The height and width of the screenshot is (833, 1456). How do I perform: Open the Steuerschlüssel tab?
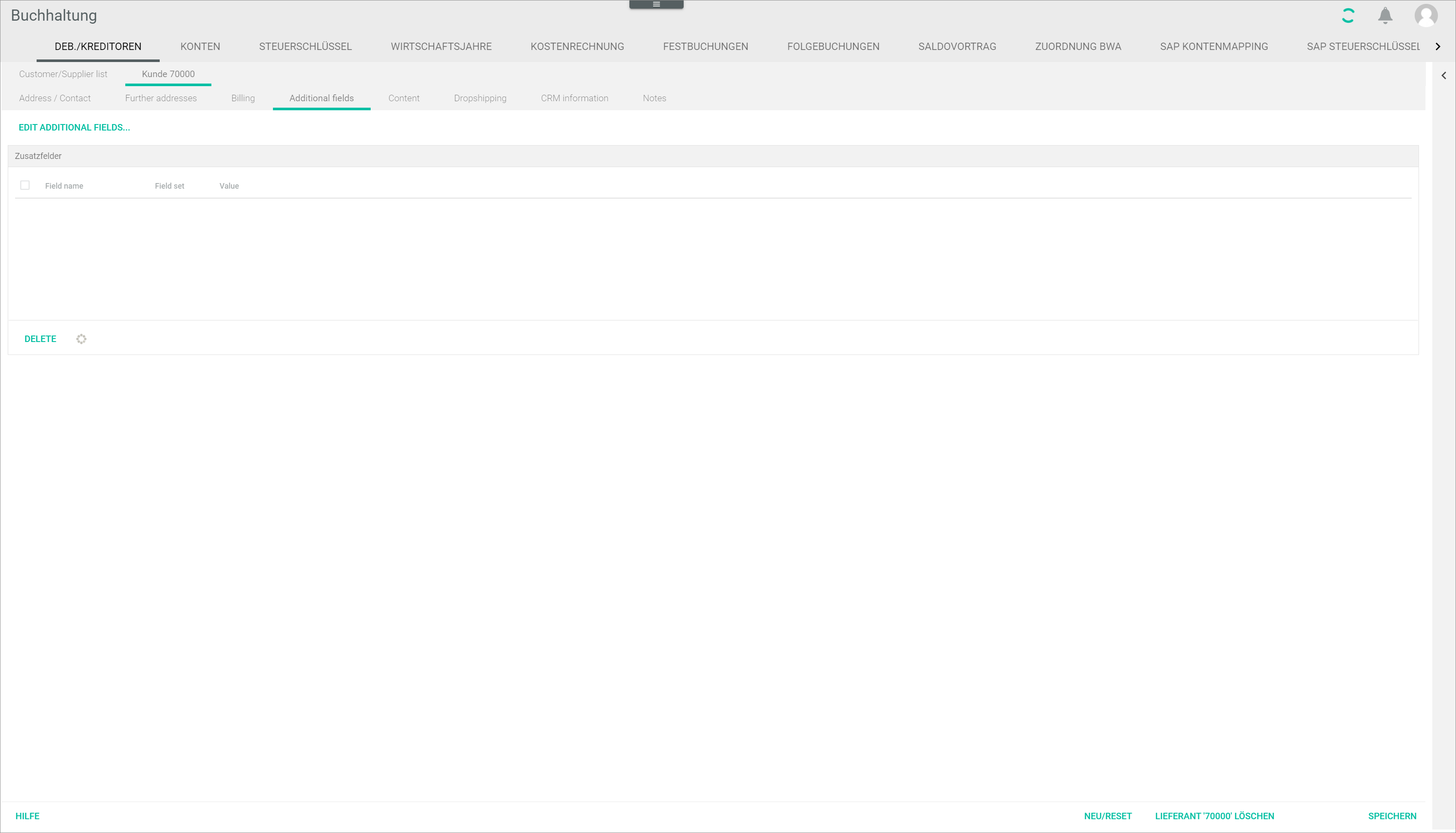pos(305,47)
